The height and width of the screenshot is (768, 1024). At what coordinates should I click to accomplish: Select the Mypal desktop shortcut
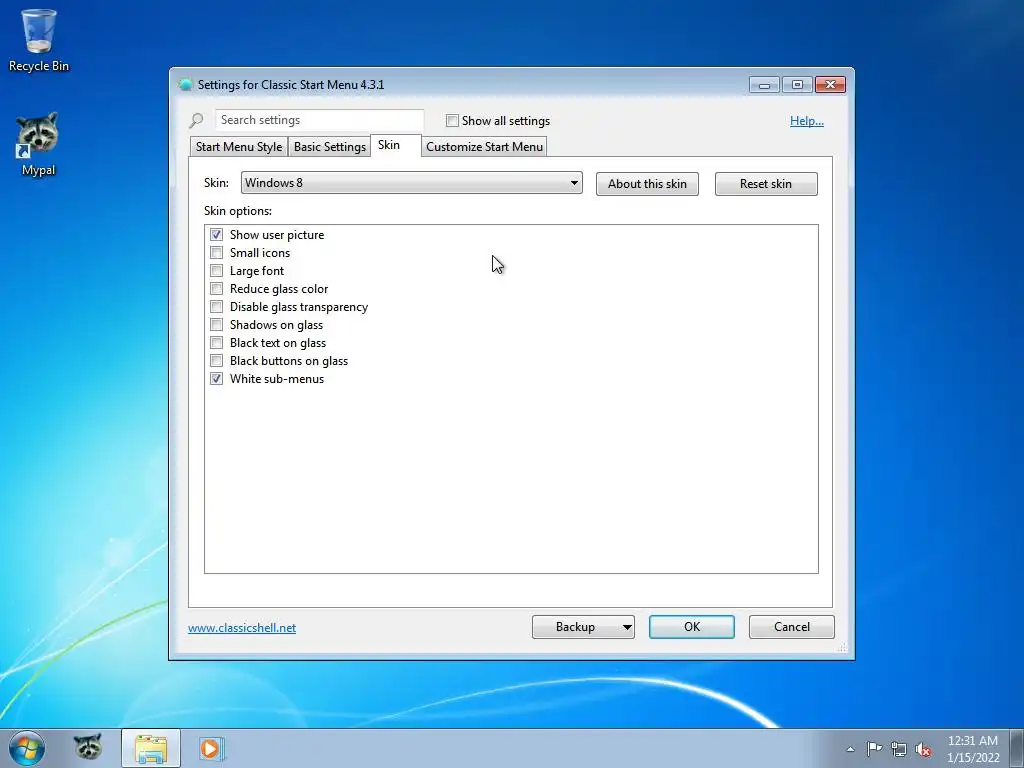coord(39,144)
